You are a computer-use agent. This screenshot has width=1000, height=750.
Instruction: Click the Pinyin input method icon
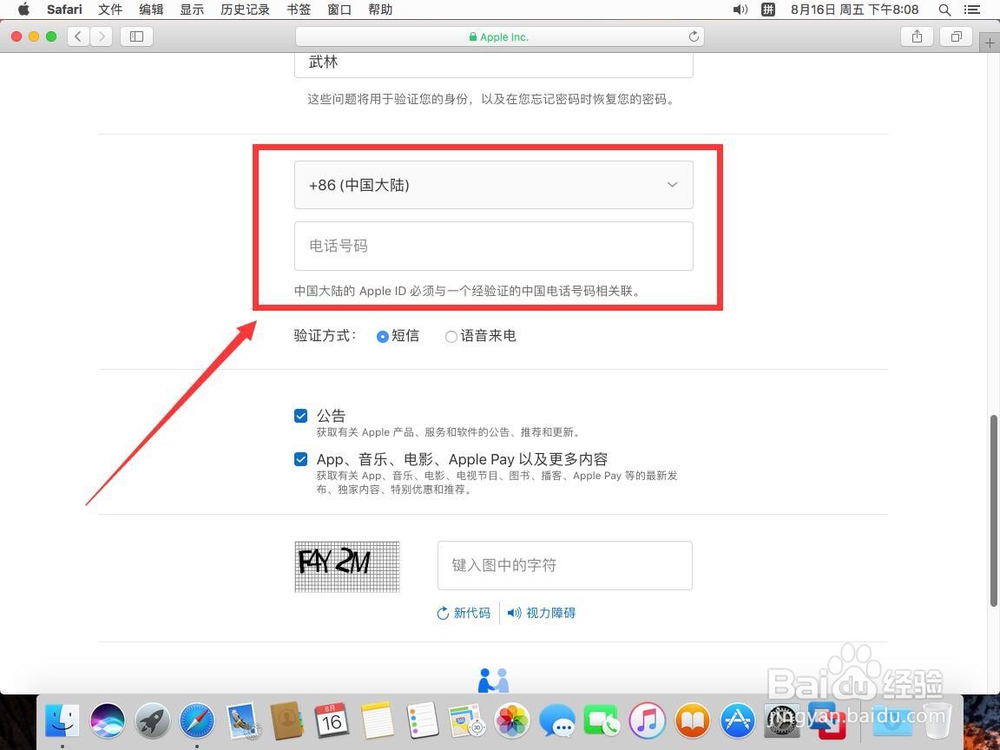(768, 9)
